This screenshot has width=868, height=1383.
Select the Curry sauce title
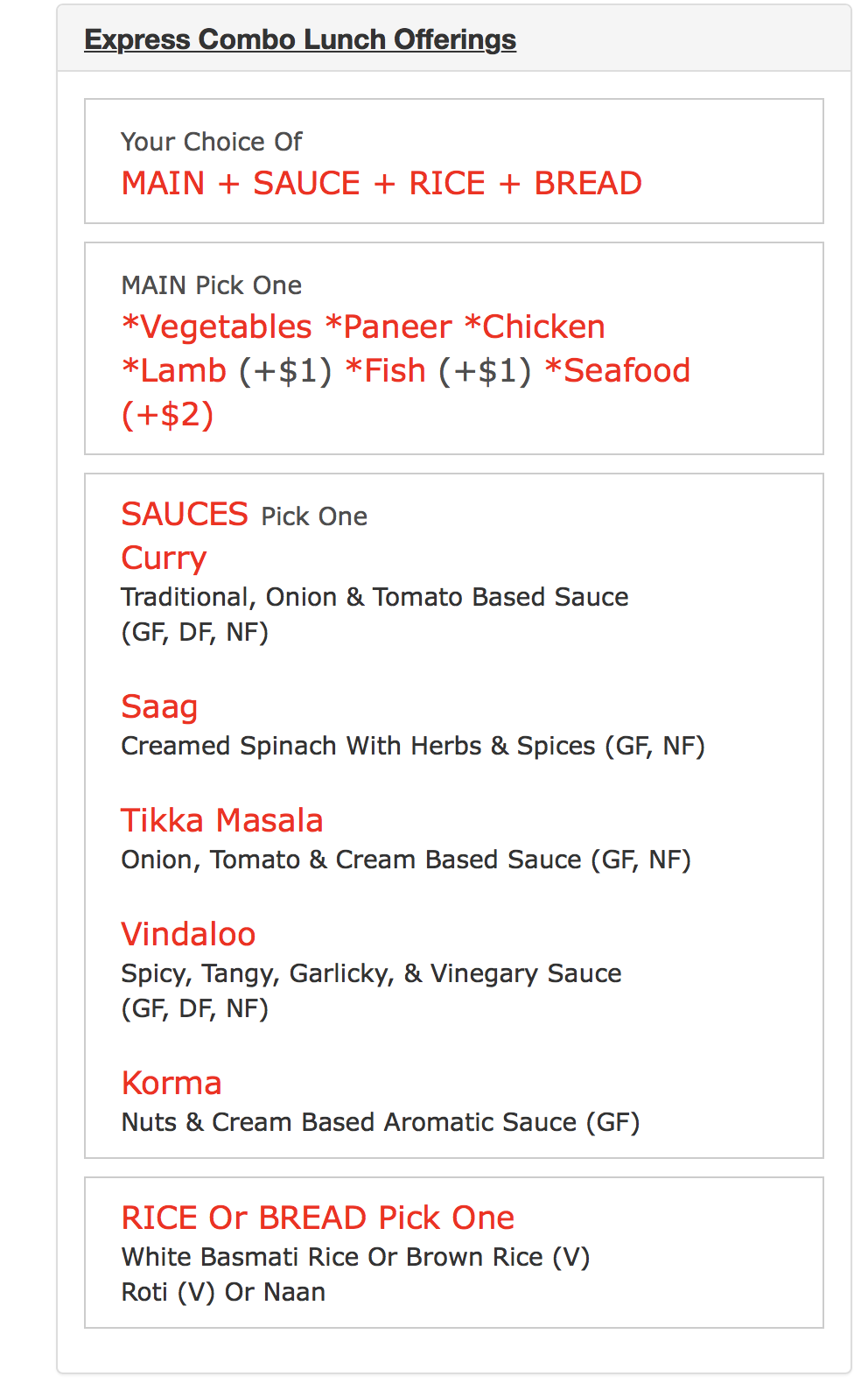pyautogui.click(x=164, y=558)
